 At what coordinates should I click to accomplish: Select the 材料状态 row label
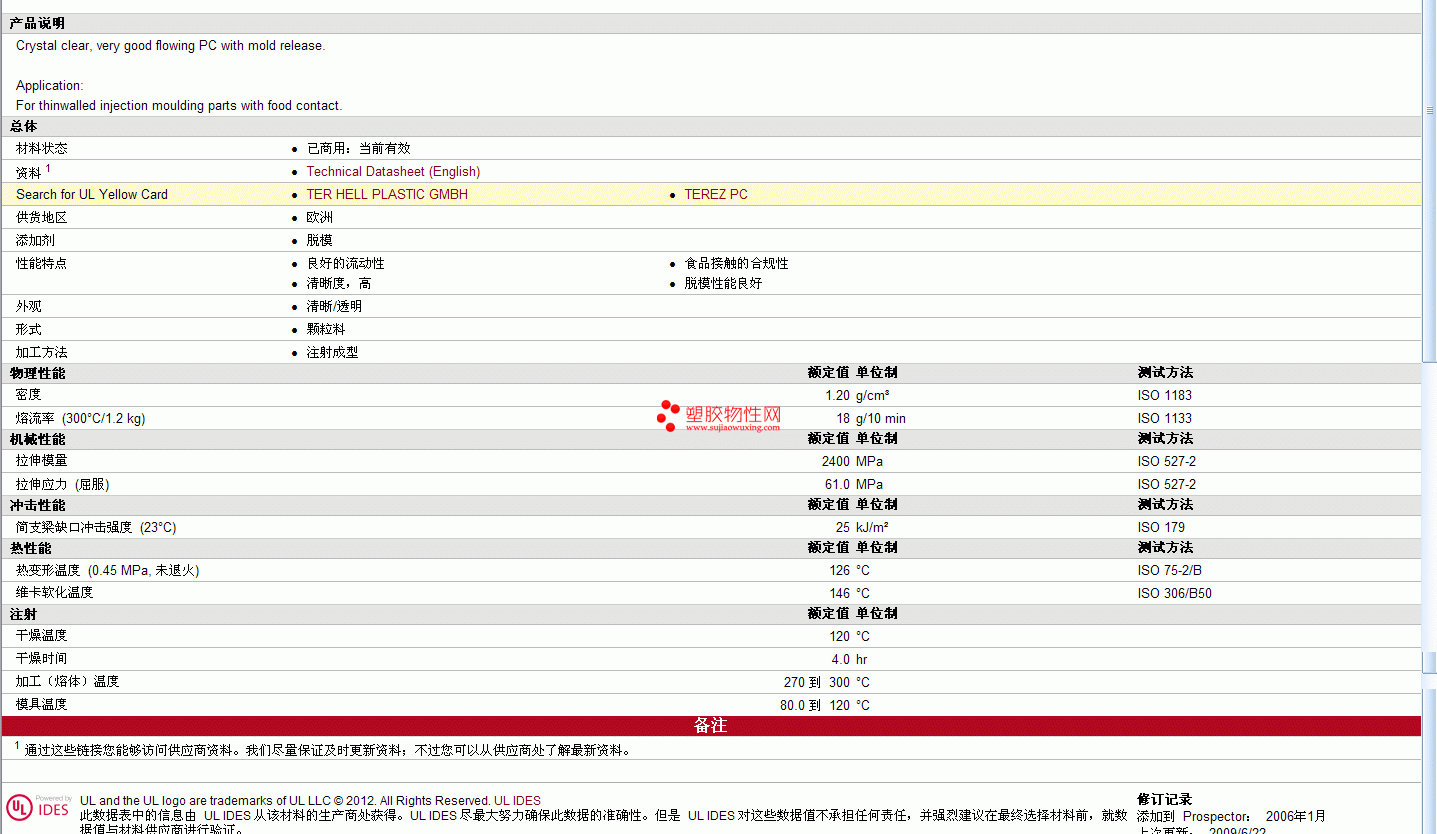point(42,148)
